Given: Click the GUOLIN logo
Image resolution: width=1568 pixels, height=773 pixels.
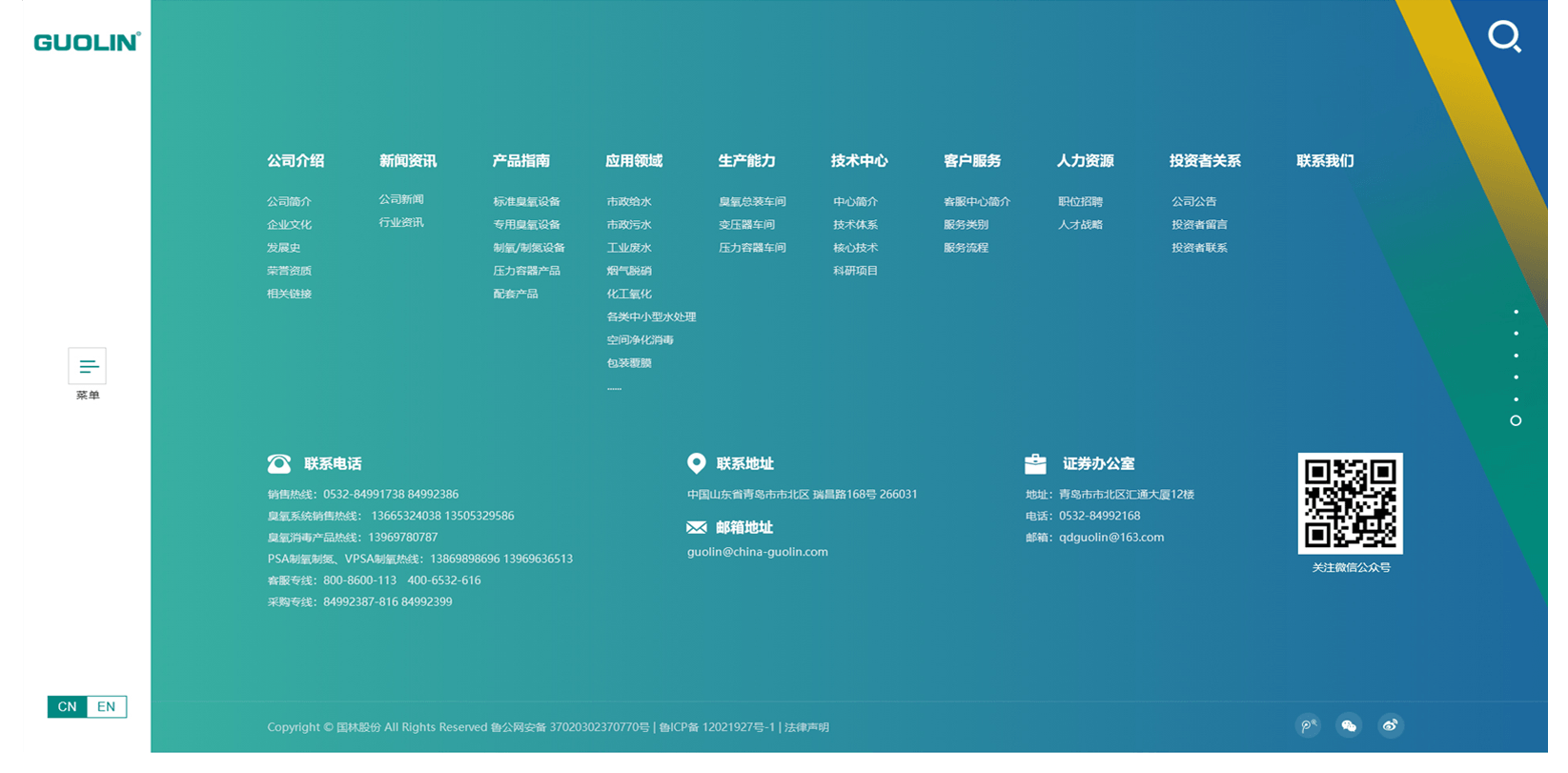Looking at the screenshot, I should 87,42.
